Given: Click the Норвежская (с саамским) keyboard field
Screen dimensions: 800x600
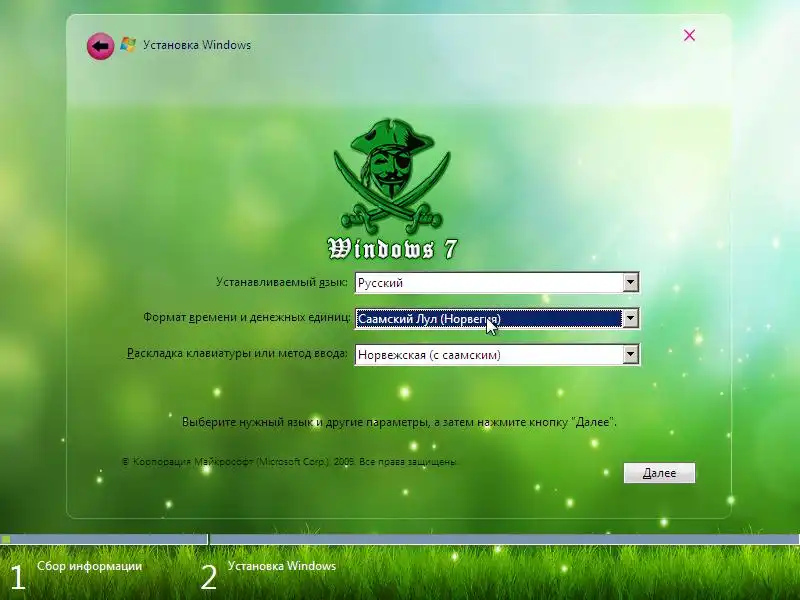Looking at the screenshot, I should pyautogui.click(x=497, y=354).
